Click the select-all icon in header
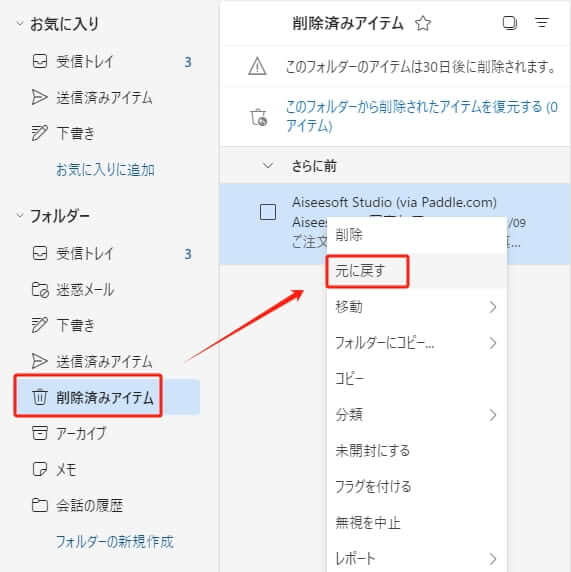Screen dimensions: 571x572 pyautogui.click(x=510, y=23)
